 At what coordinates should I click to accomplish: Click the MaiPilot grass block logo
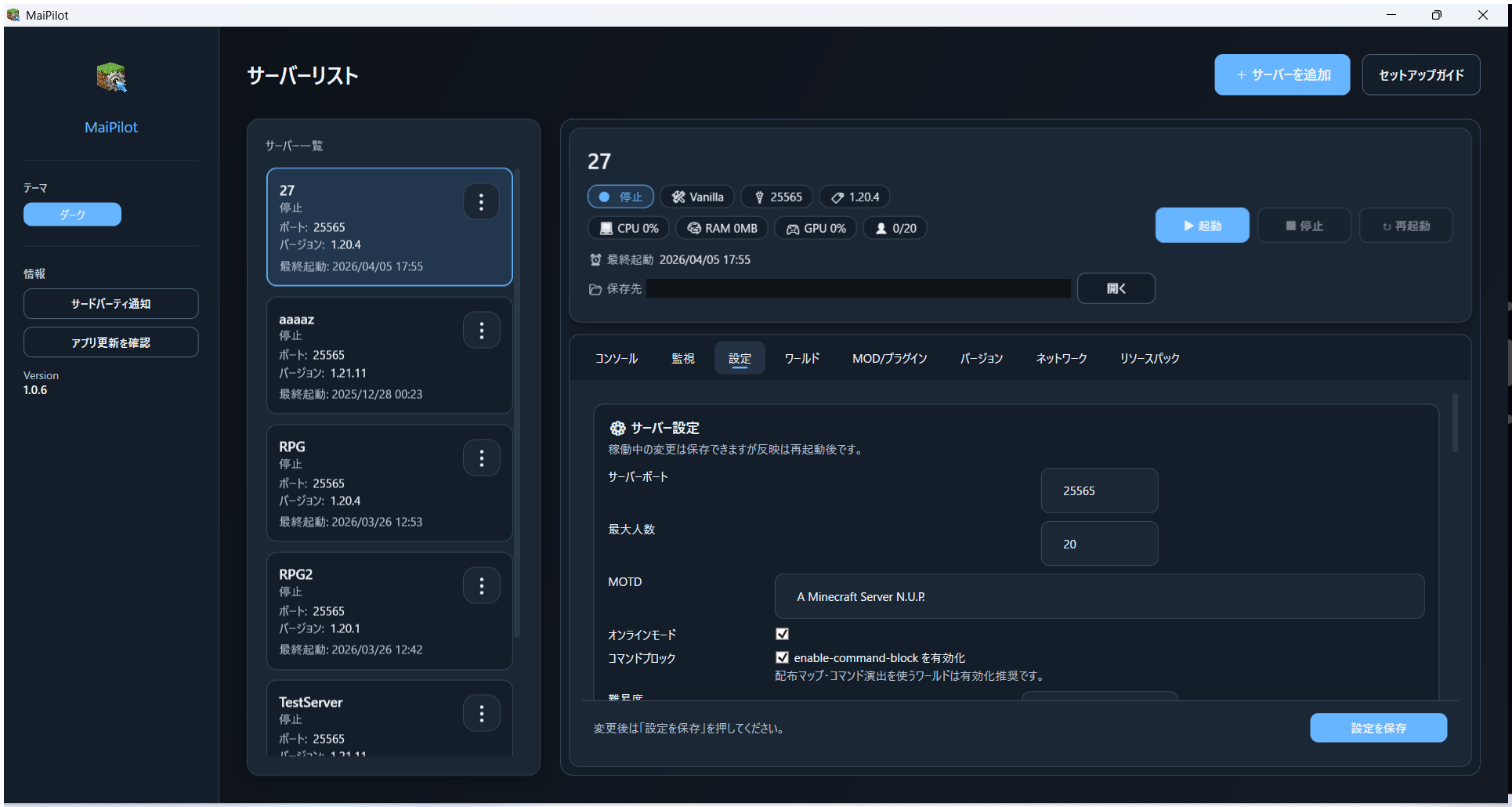pyautogui.click(x=110, y=77)
